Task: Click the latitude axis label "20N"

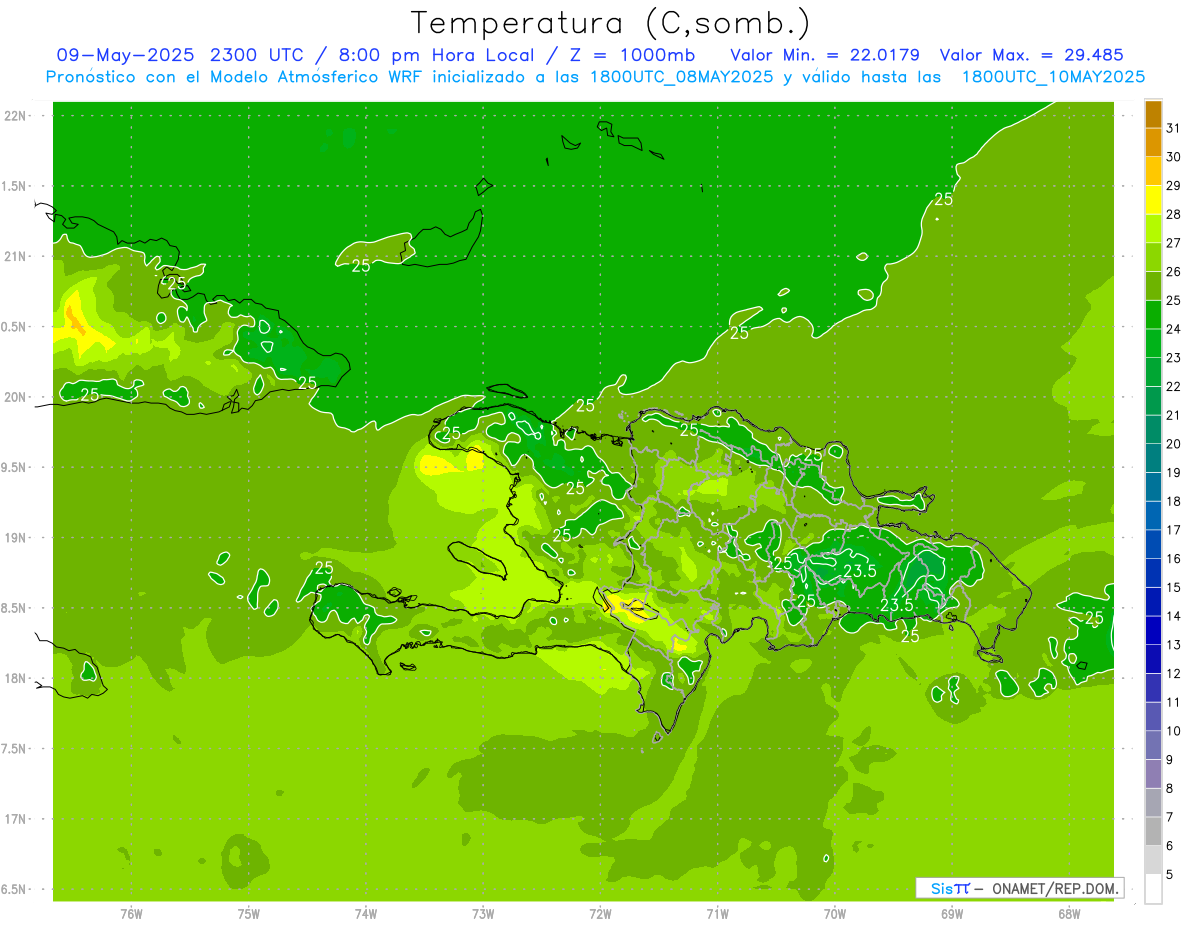Action: click(x=15, y=397)
